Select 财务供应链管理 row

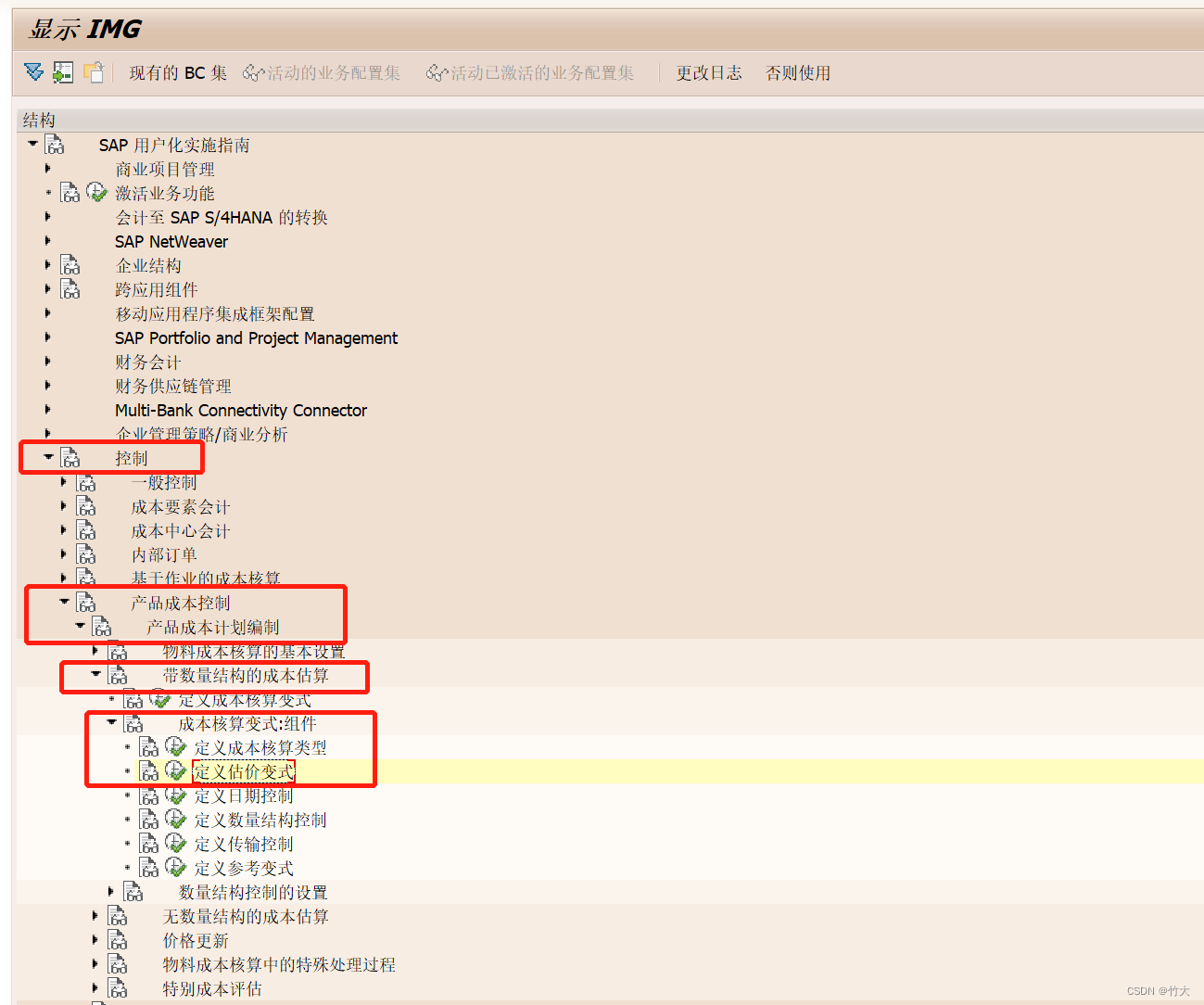click(x=173, y=386)
